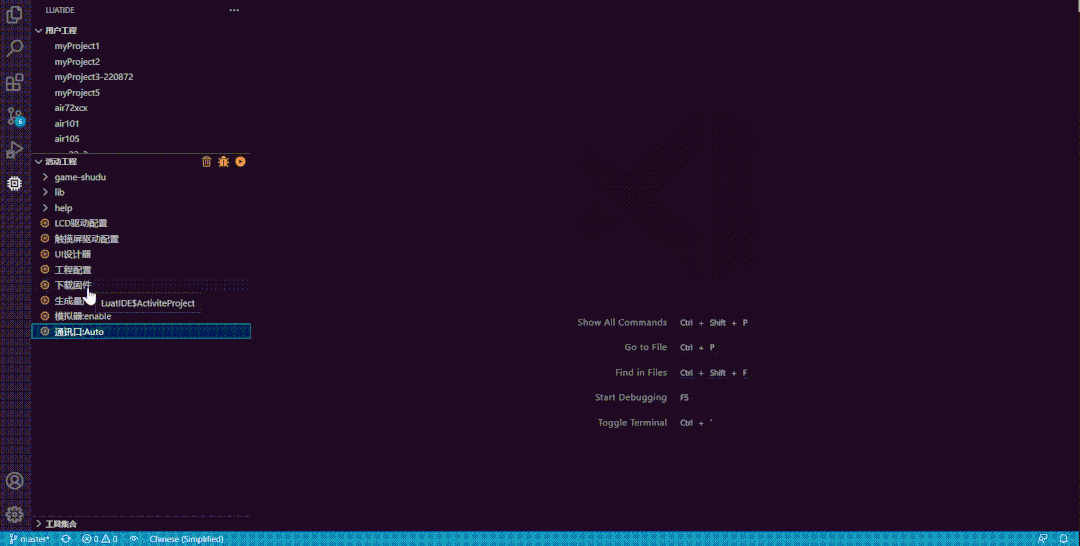Image resolution: width=1080 pixels, height=546 pixels.
Task: Select myProject2 in user projects
Action: (x=77, y=62)
